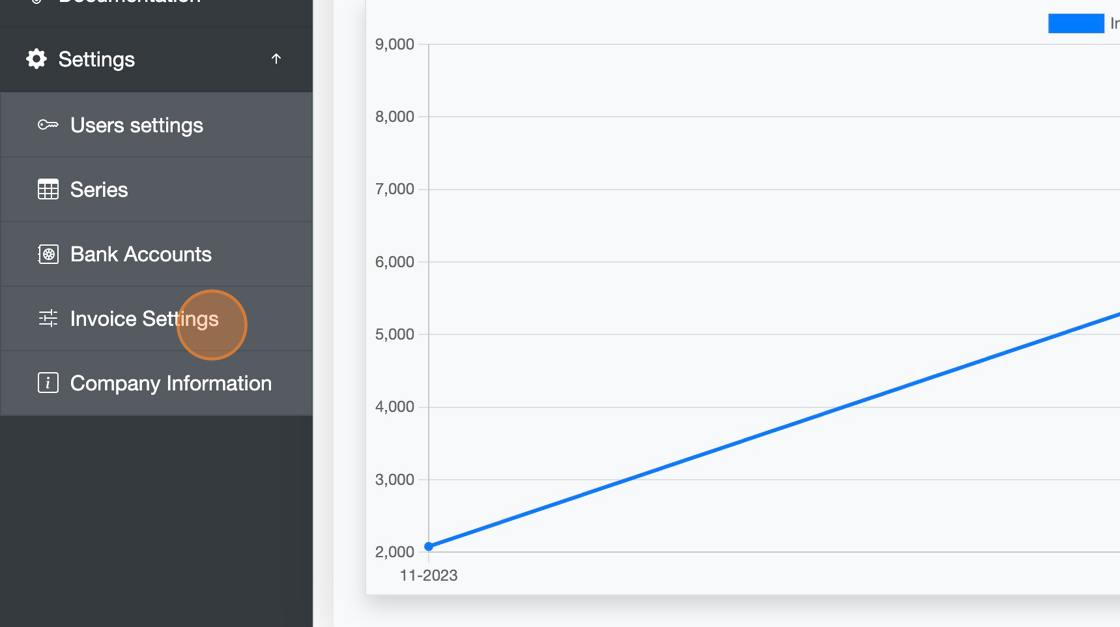Select the Settings menu label
Viewport: 1120px width, 627px height.
96,59
